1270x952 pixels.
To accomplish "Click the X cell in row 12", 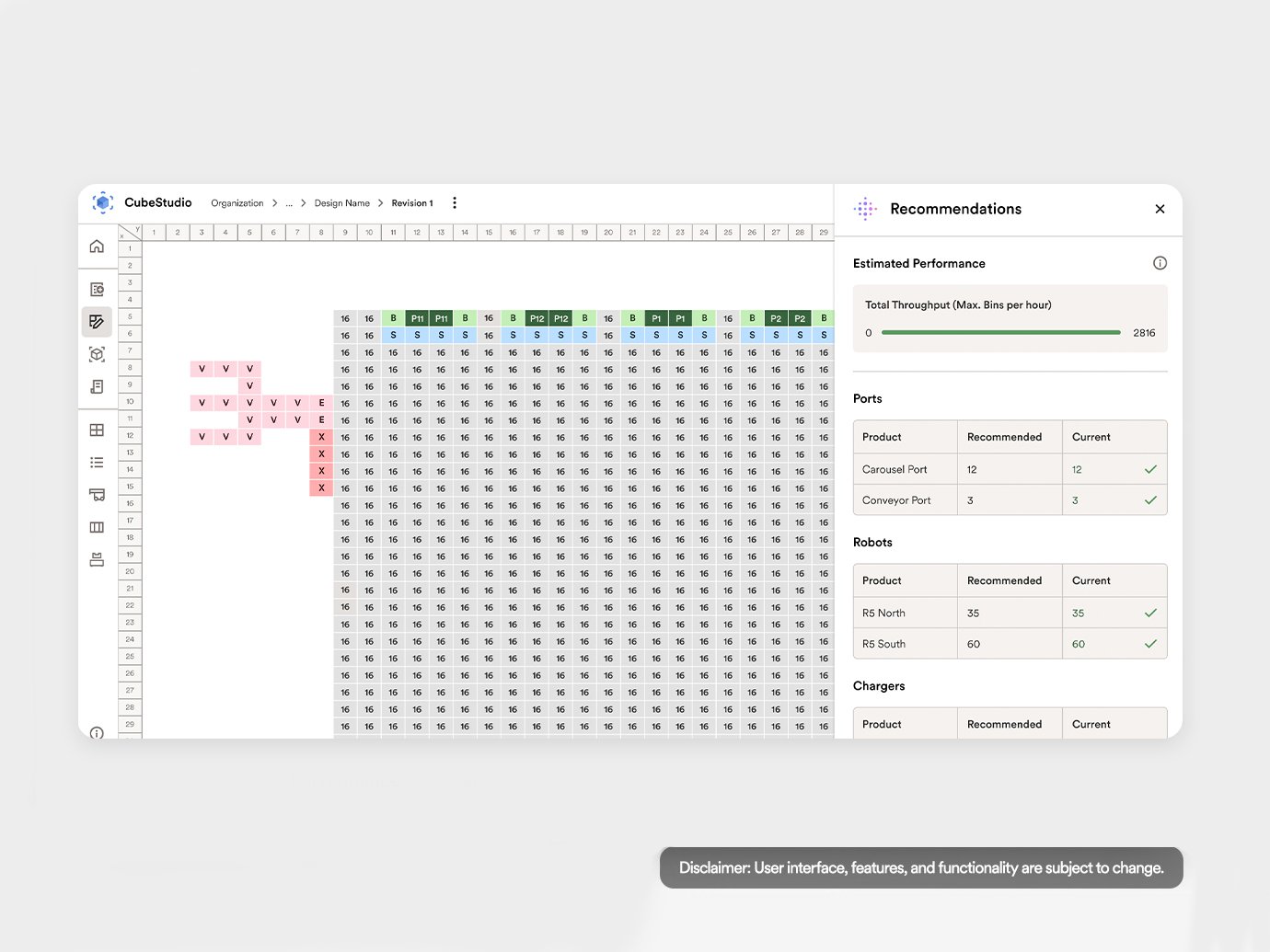I will click(x=321, y=437).
